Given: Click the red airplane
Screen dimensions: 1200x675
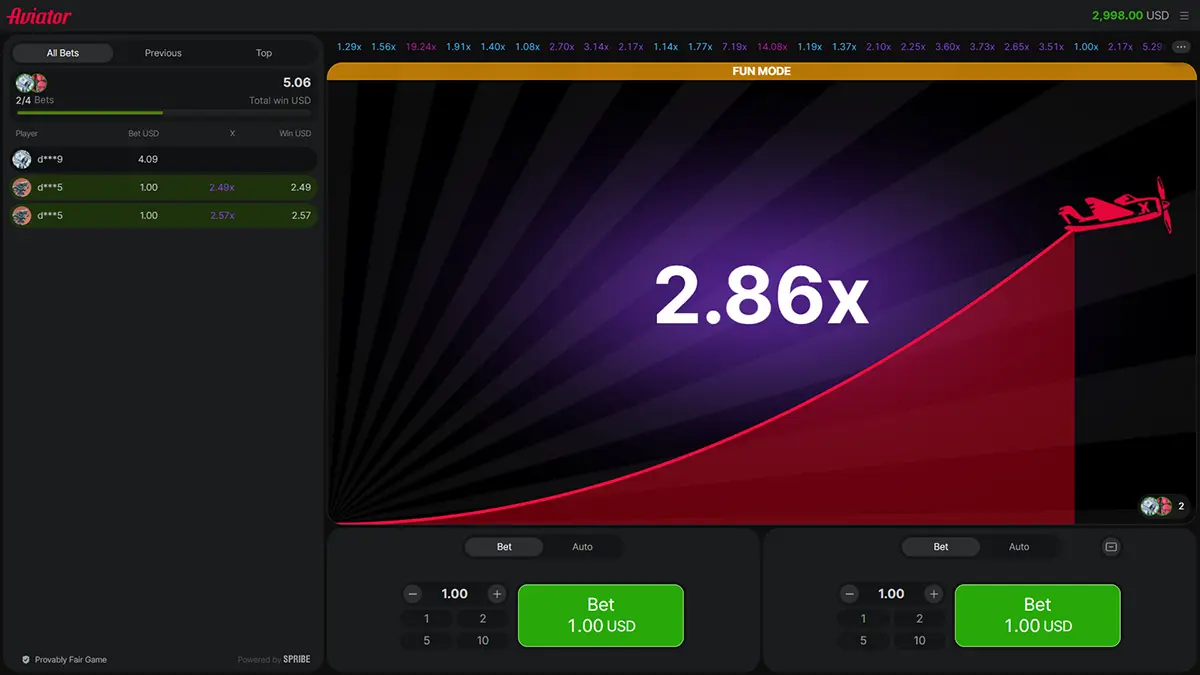Looking at the screenshot, I should (x=1117, y=206).
